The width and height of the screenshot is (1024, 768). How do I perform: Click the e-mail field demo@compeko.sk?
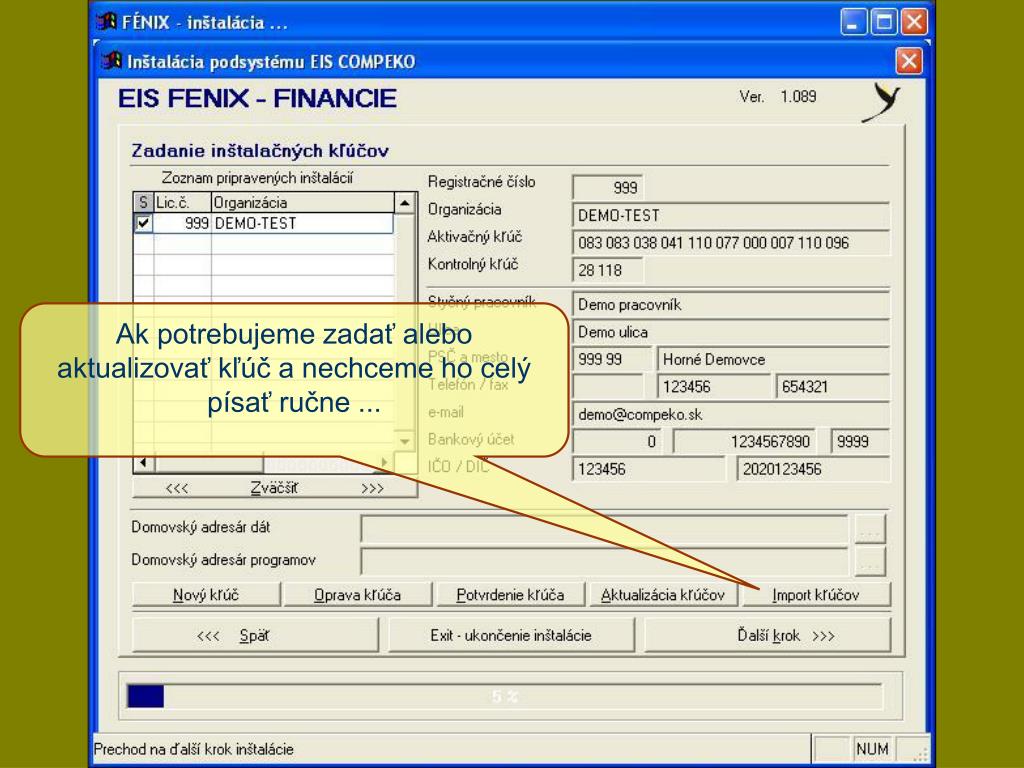click(x=731, y=414)
